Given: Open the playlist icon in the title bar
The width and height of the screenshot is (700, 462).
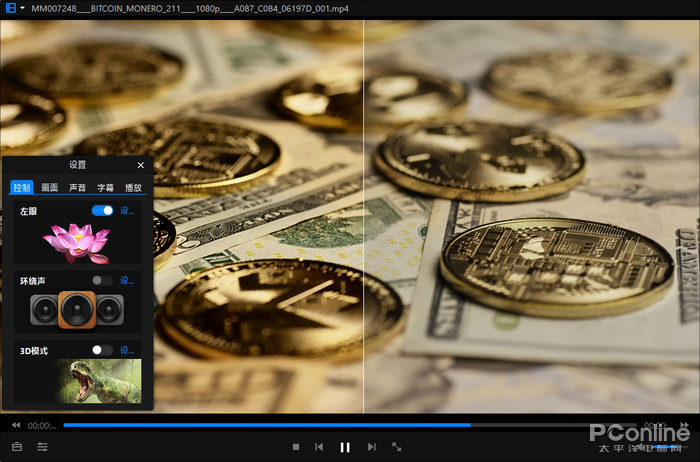Looking at the screenshot, I should point(10,8).
